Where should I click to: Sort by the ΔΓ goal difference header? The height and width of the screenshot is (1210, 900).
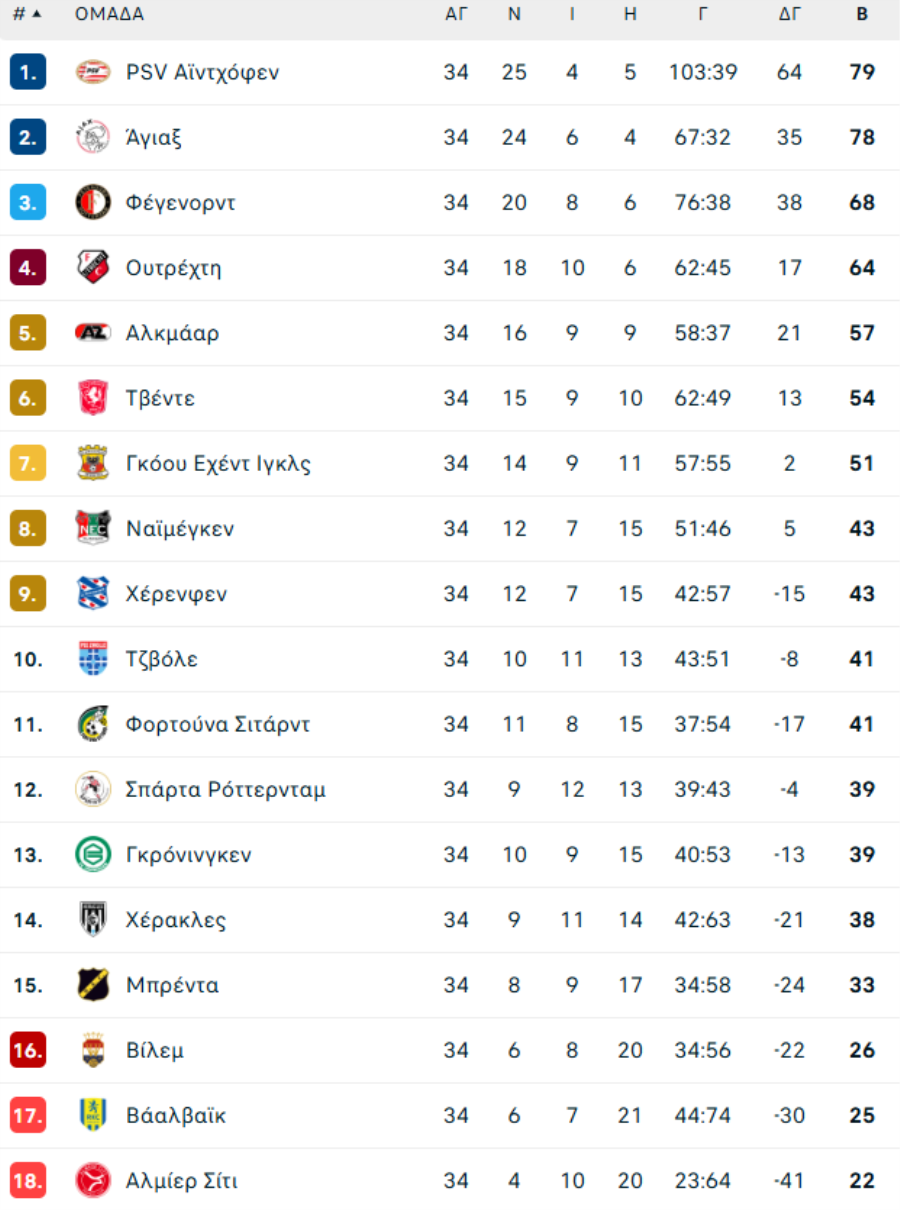click(x=790, y=14)
